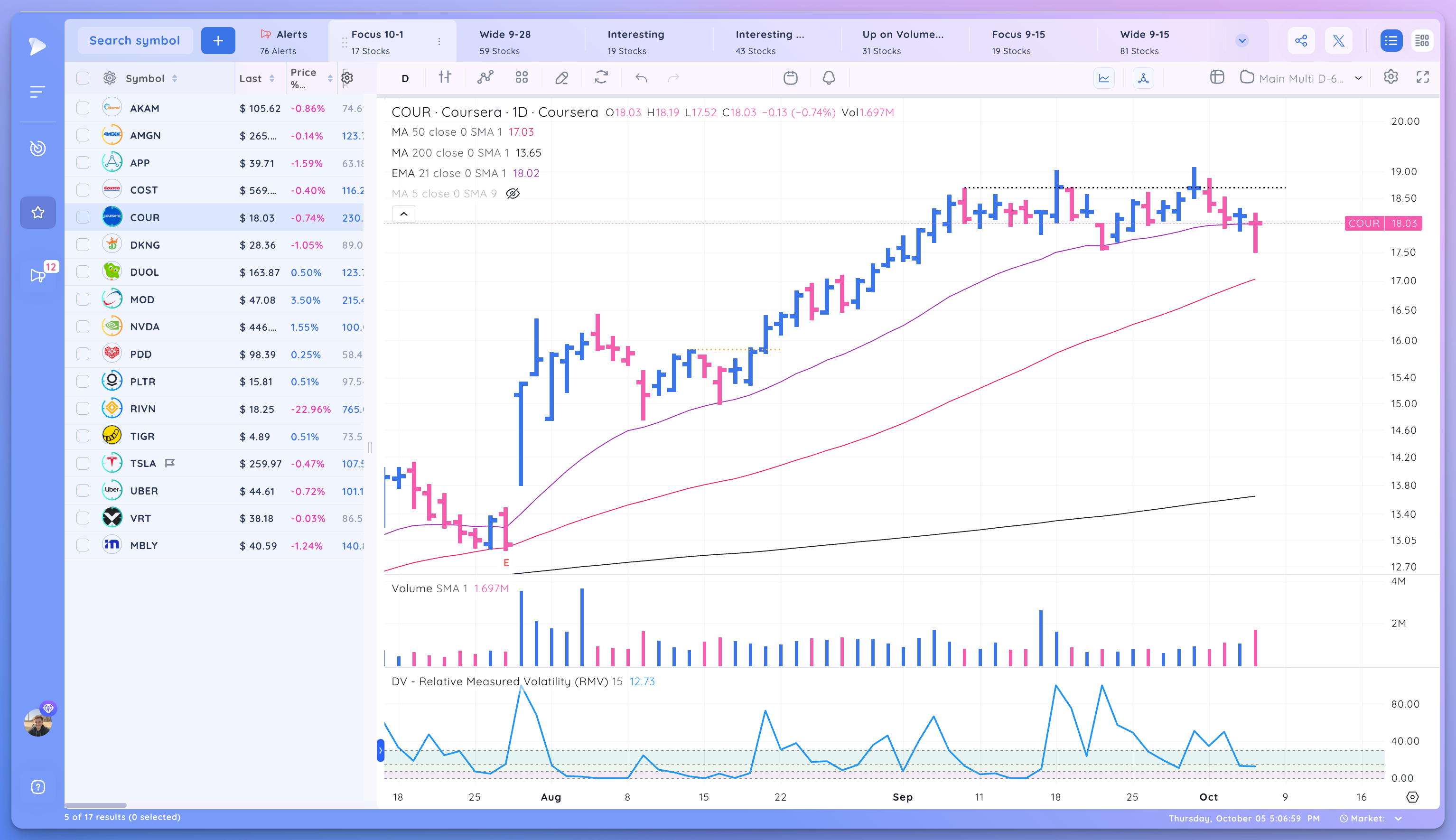
Task: Expand left panel blue arrow handle
Action: (x=380, y=751)
